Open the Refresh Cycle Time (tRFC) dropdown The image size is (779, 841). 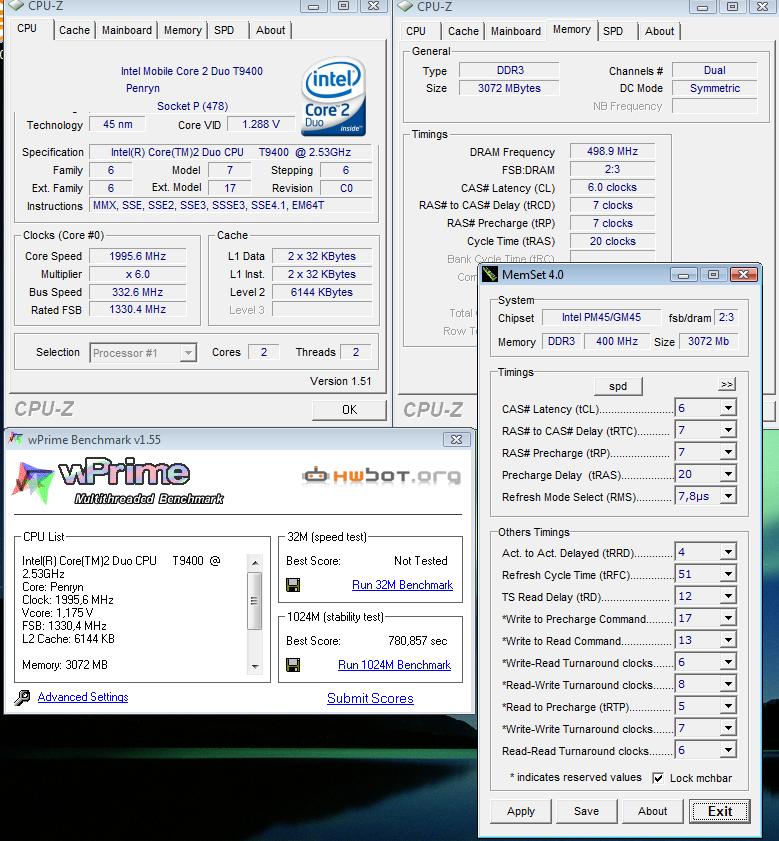[x=728, y=574]
